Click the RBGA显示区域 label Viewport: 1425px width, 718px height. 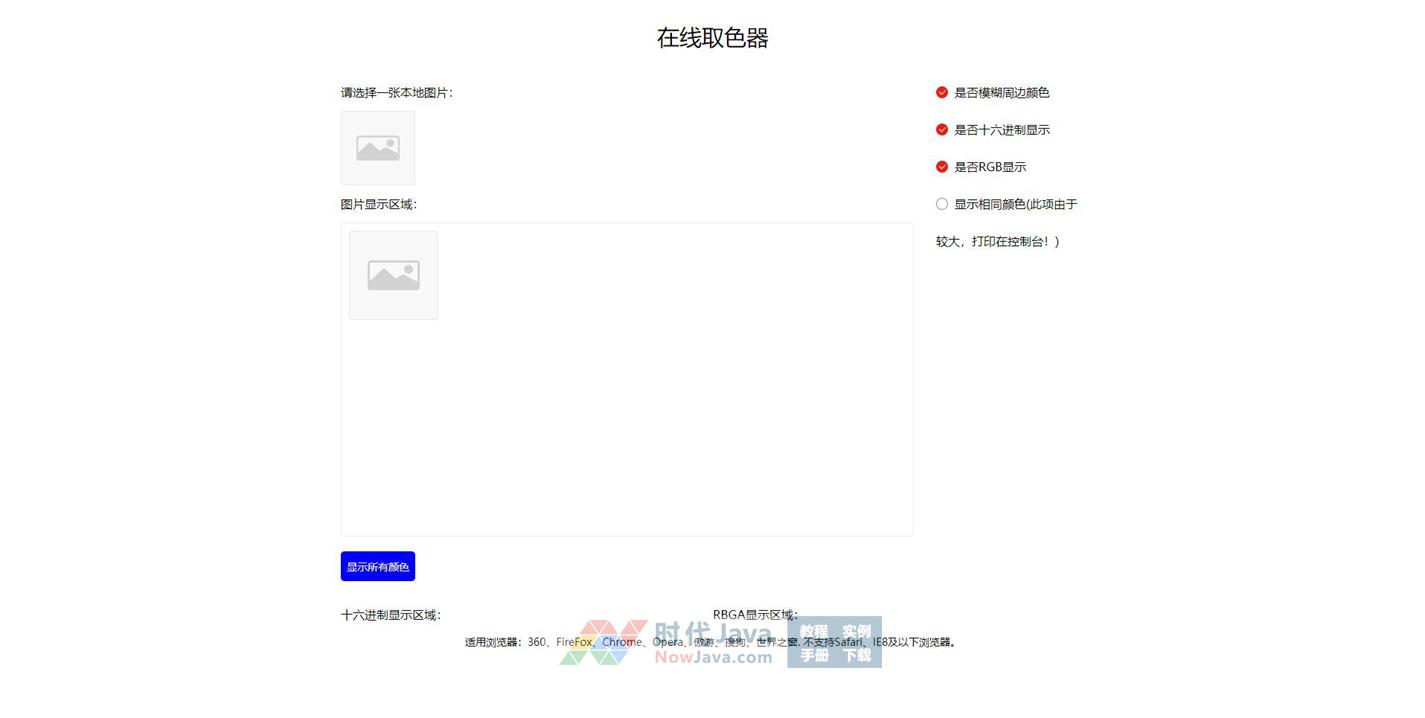(x=755, y=614)
